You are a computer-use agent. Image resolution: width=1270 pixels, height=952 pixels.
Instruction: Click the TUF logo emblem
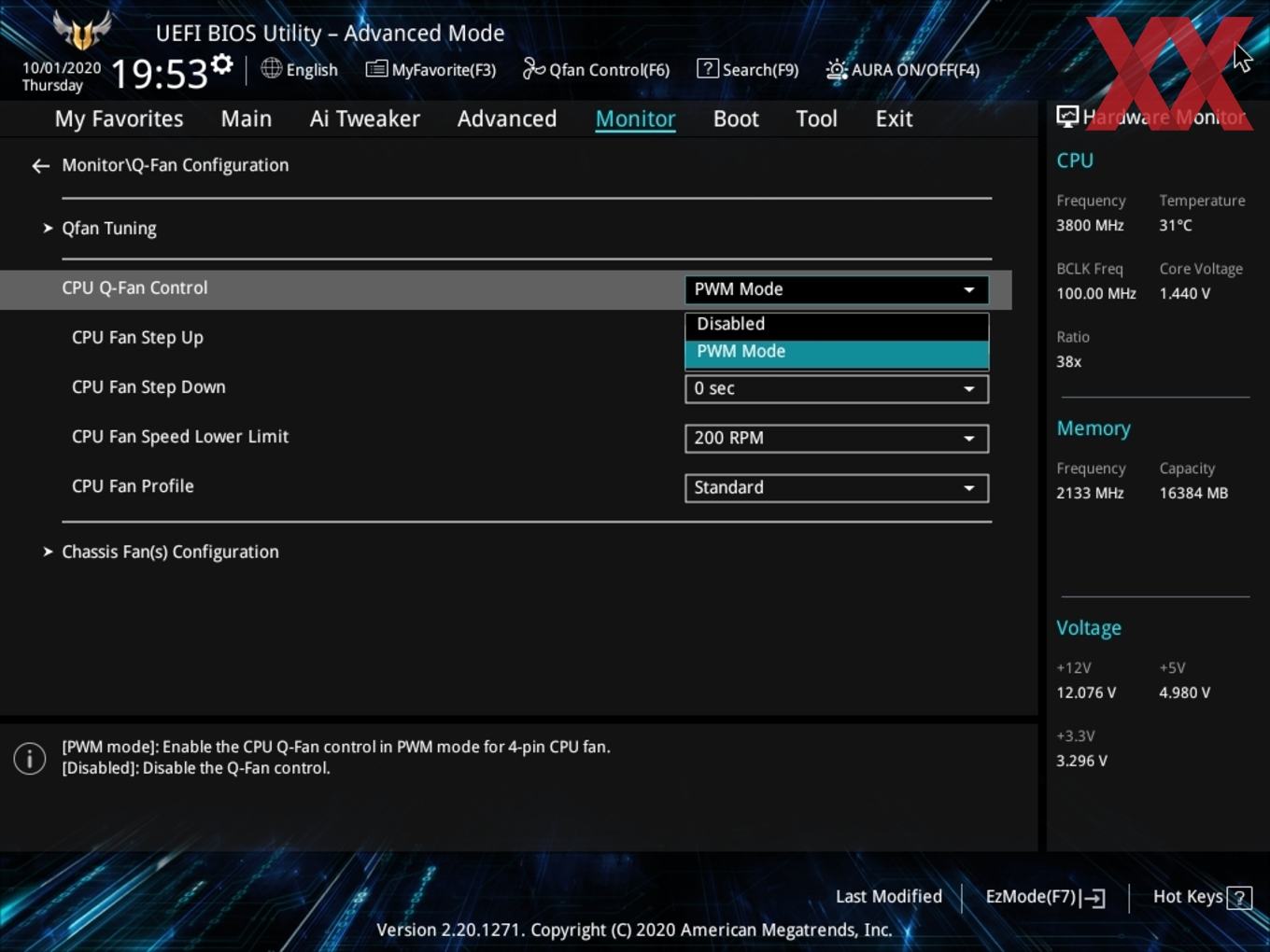click(x=82, y=30)
